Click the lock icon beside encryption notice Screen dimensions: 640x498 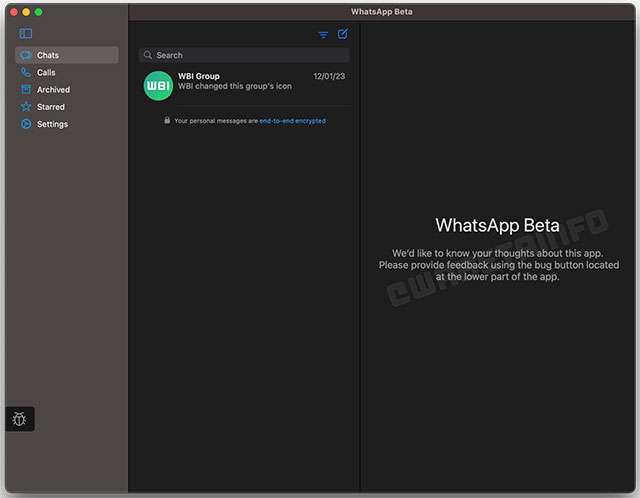(x=167, y=120)
